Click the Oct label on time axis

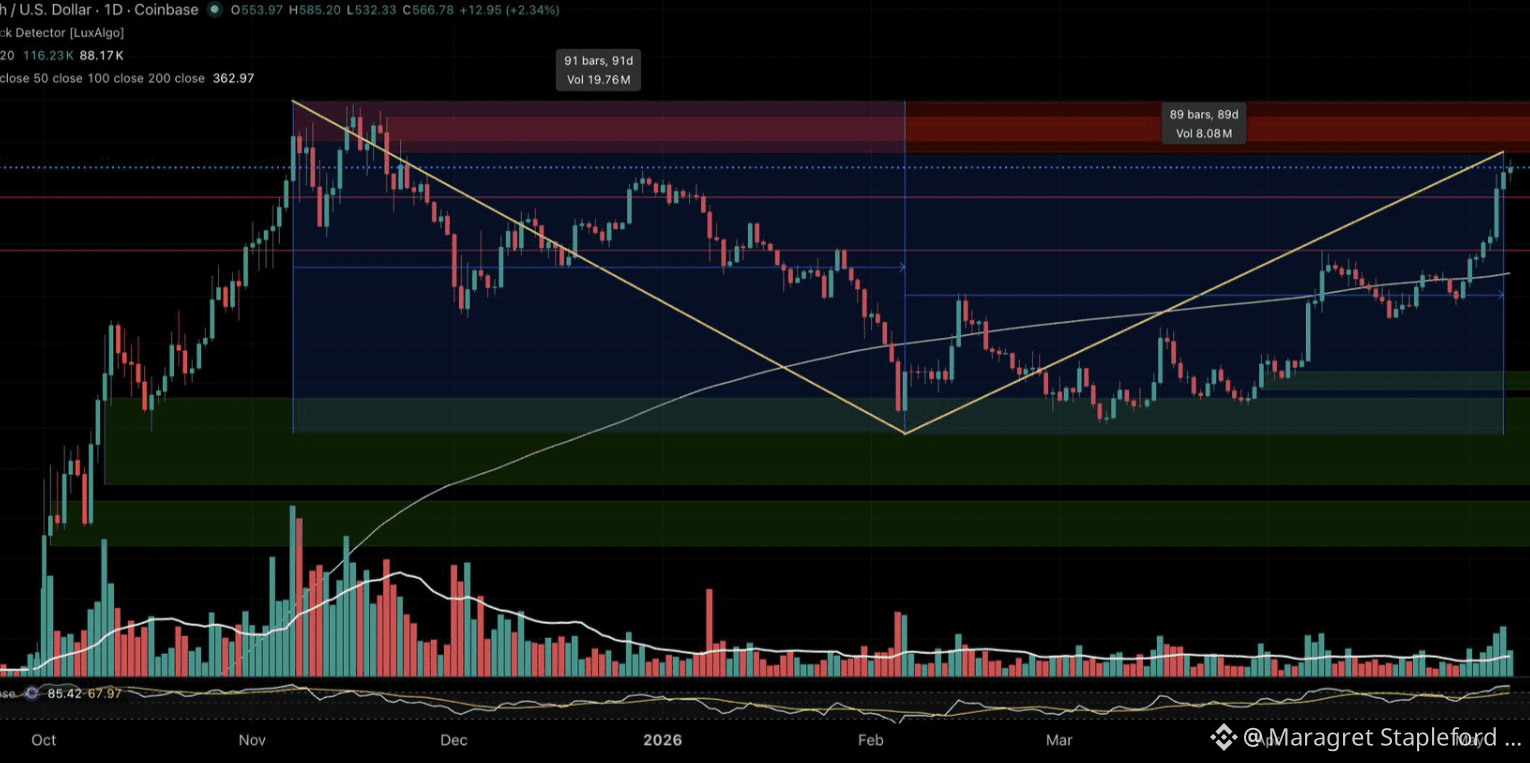click(44, 740)
